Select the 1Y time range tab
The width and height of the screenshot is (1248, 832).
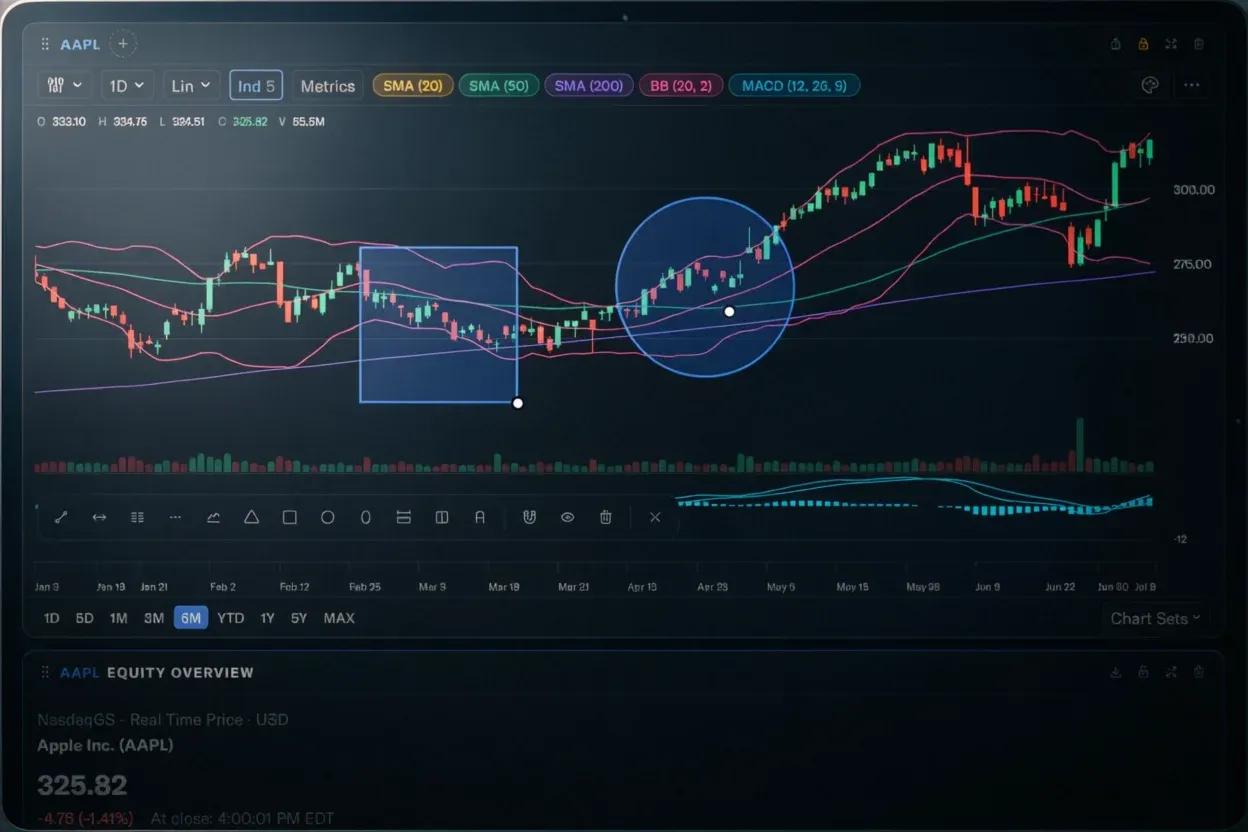point(267,618)
